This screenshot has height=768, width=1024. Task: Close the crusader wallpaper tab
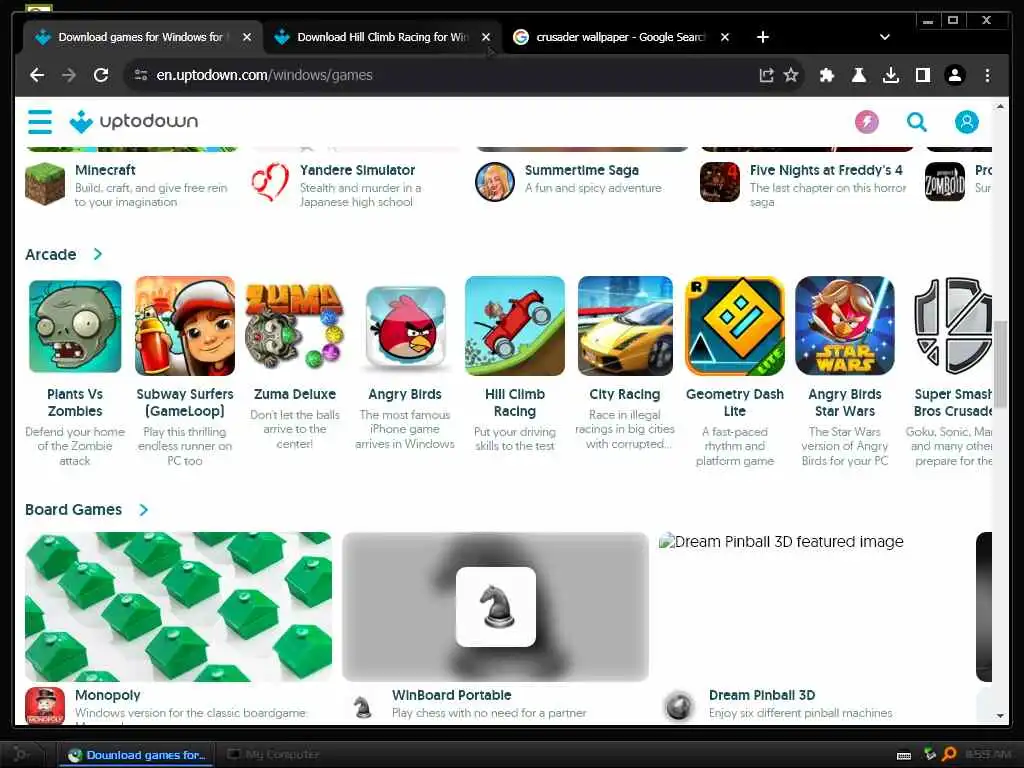tap(725, 37)
